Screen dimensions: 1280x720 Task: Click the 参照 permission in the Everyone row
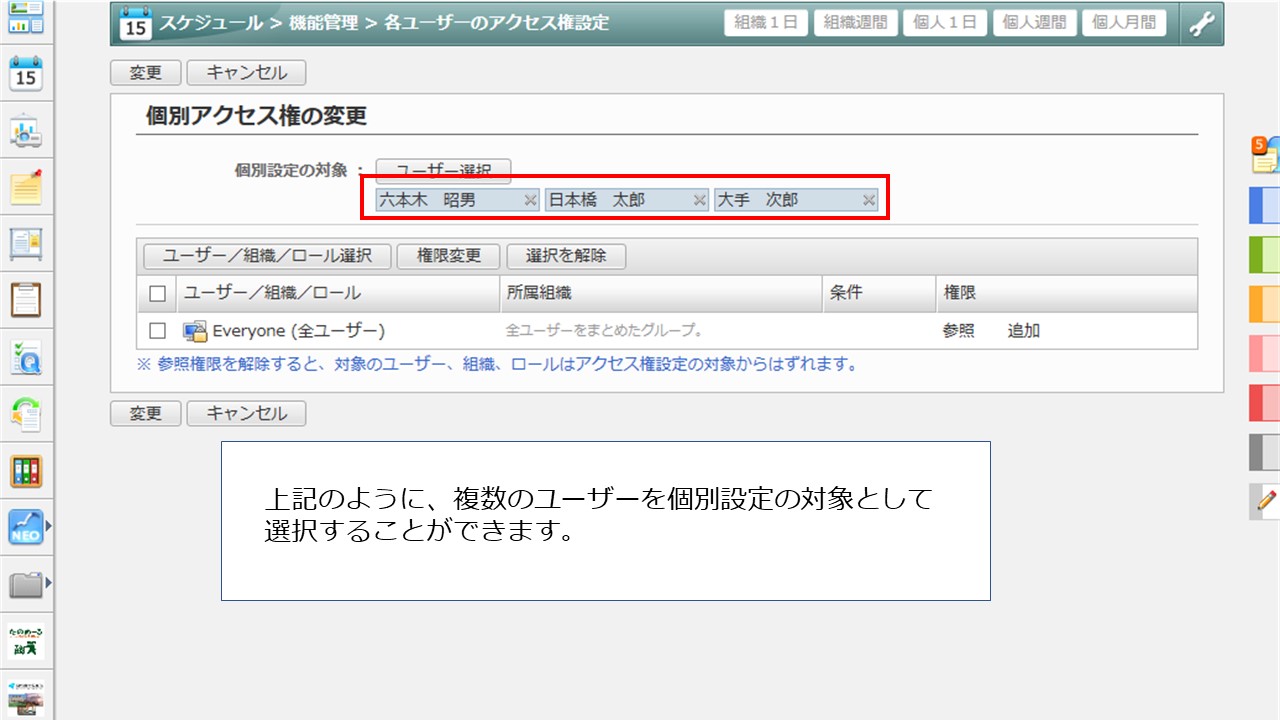tap(958, 331)
